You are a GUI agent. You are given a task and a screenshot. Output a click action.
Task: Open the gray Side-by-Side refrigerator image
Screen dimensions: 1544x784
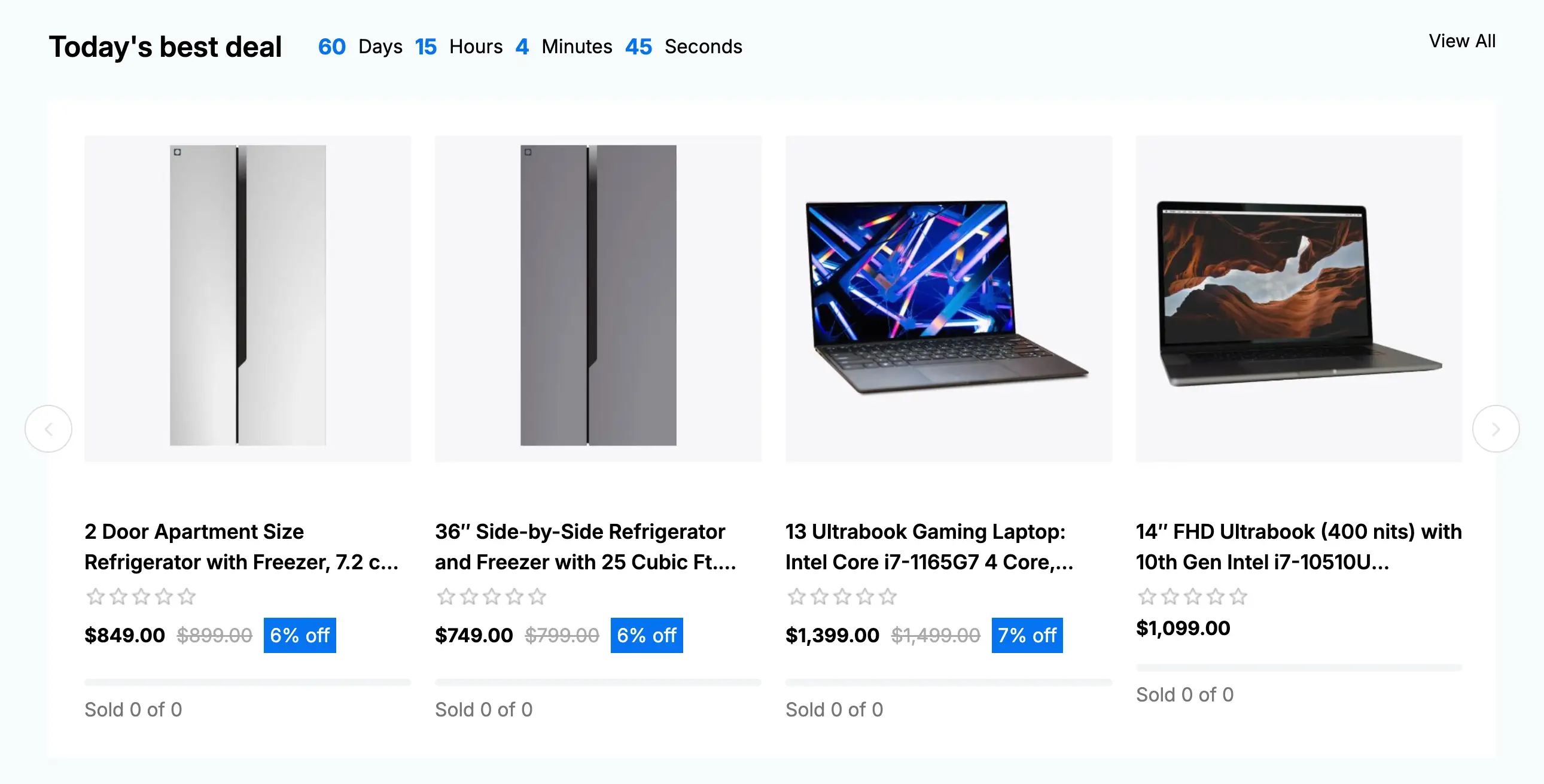(x=598, y=298)
